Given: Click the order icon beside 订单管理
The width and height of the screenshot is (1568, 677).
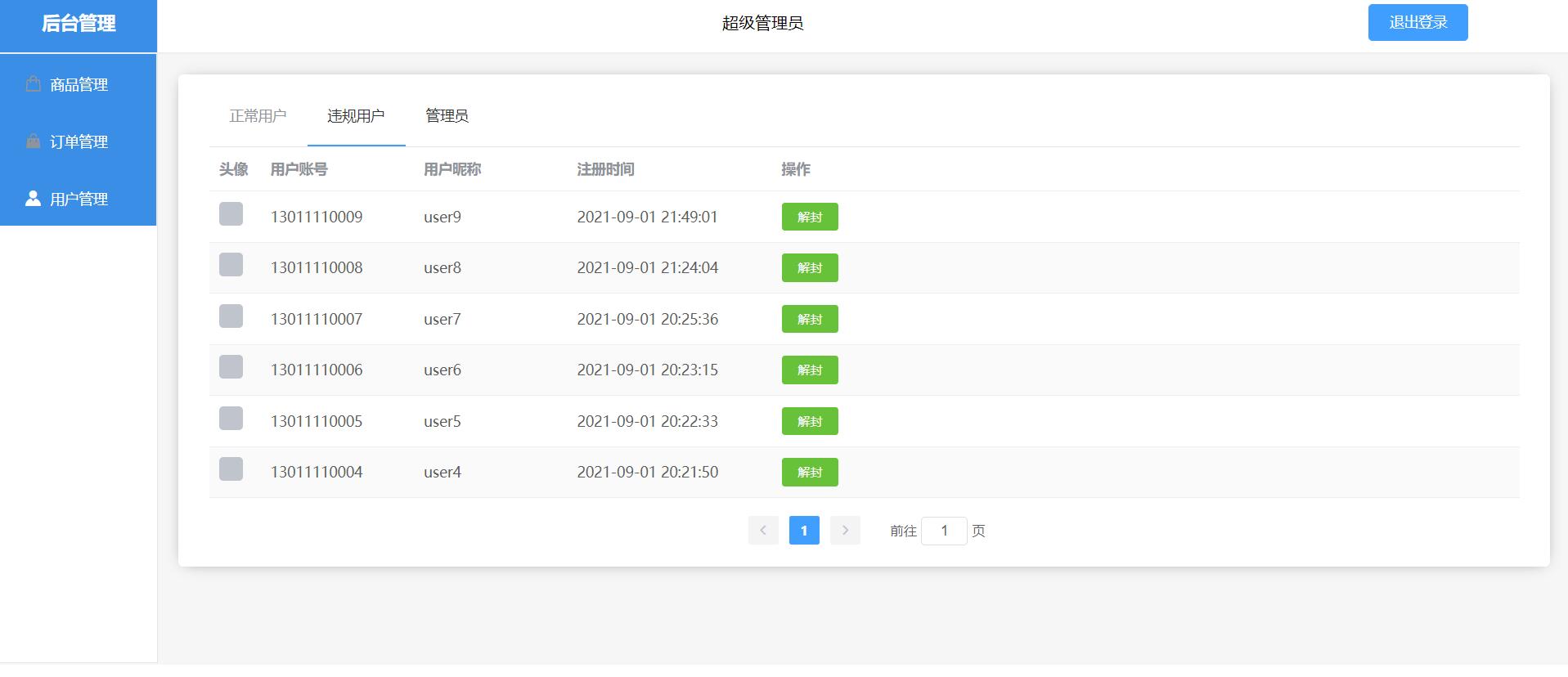Looking at the screenshot, I should tap(33, 141).
